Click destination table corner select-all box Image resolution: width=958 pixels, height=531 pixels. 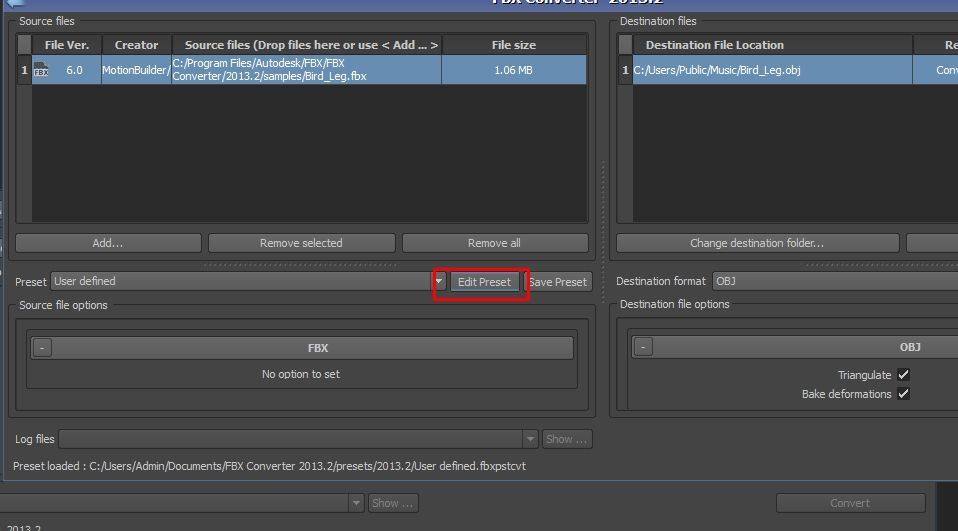pos(625,45)
